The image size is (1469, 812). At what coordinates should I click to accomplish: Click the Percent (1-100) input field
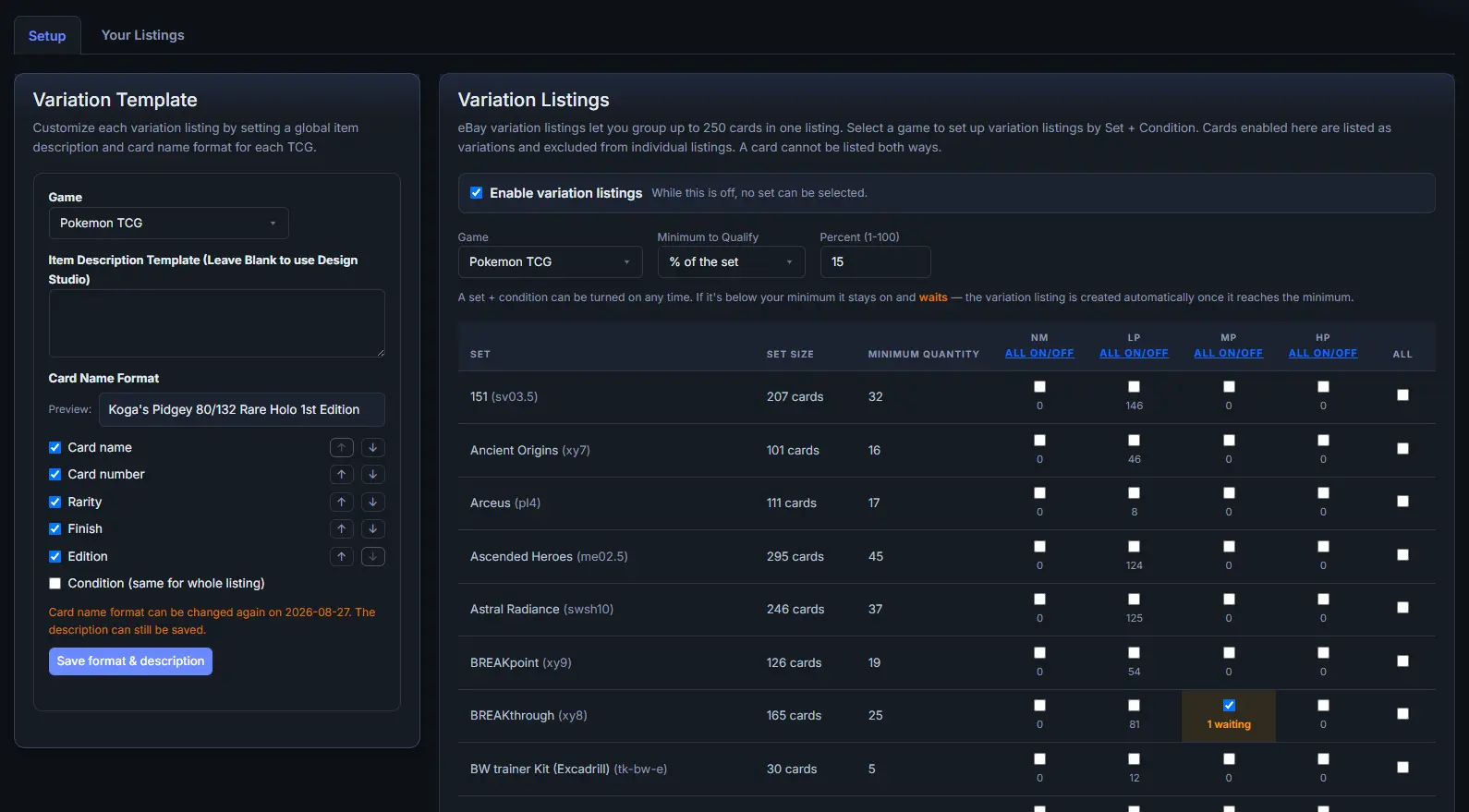pyautogui.click(x=875, y=262)
